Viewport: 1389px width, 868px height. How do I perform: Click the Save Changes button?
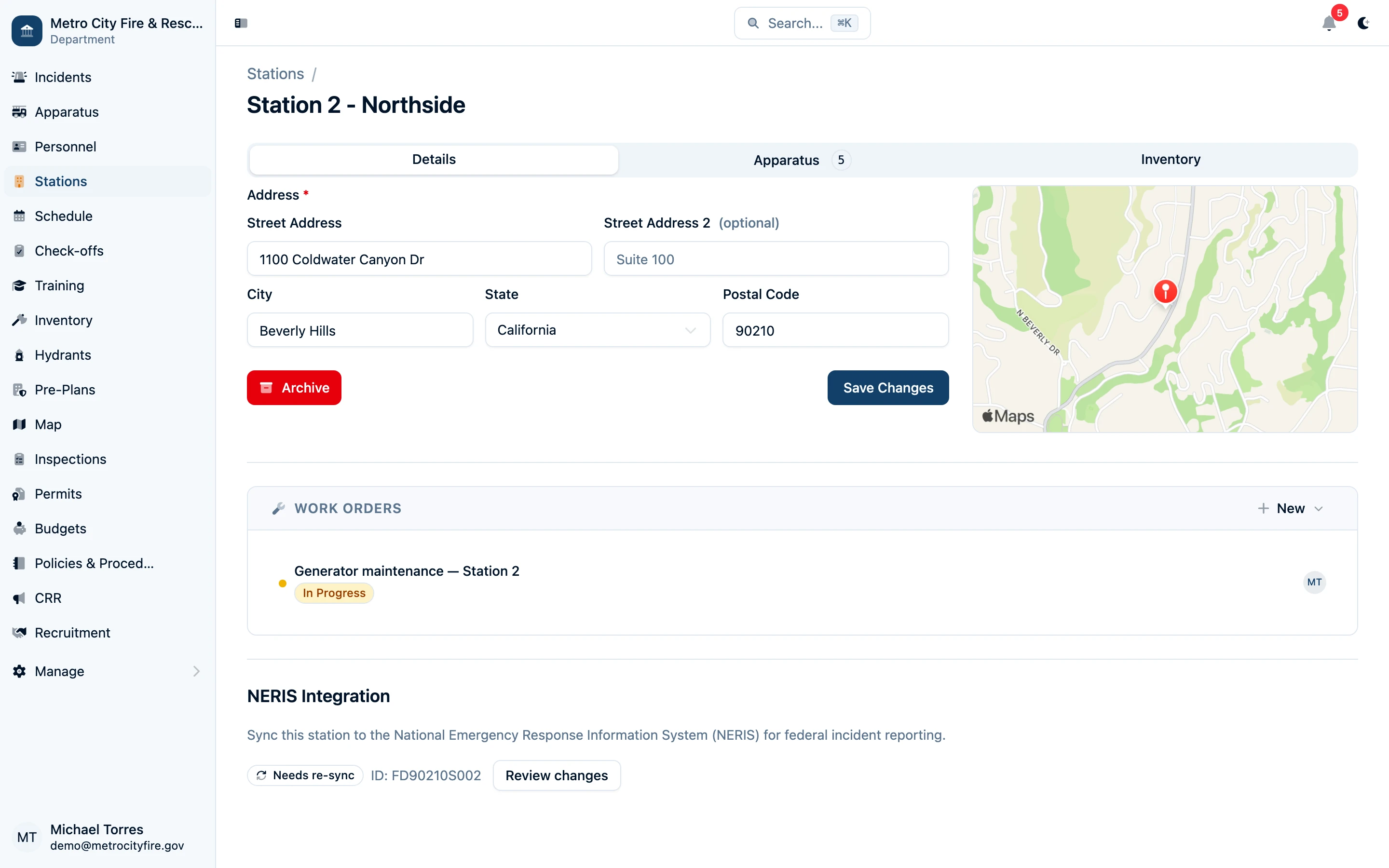(x=887, y=388)
